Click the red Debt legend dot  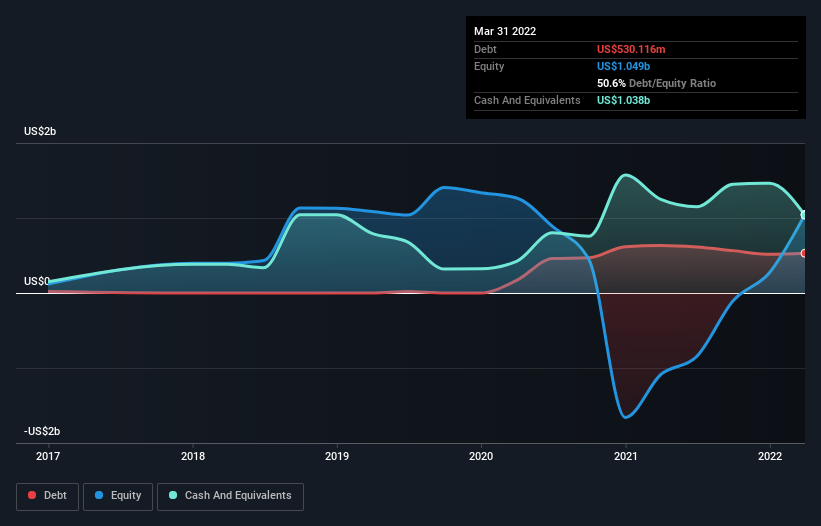tap(32, 495)
